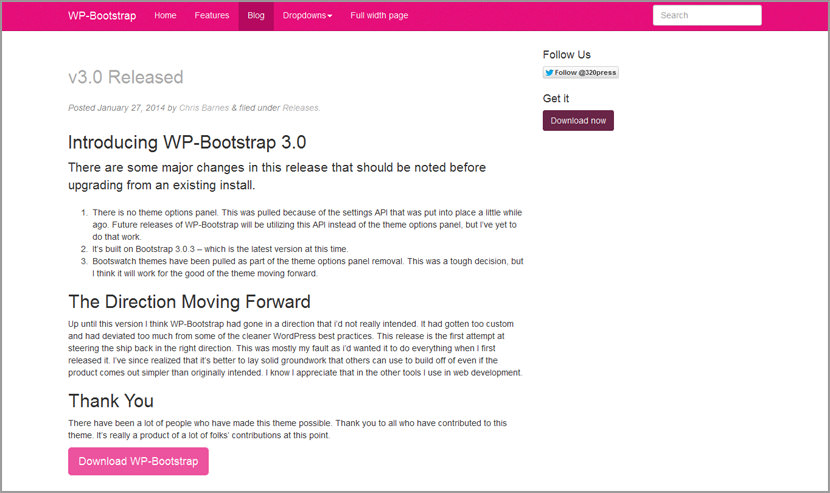
Task: Open the Dropdowns menu caret
Action: pyautogui.click(x=330, y=16)
